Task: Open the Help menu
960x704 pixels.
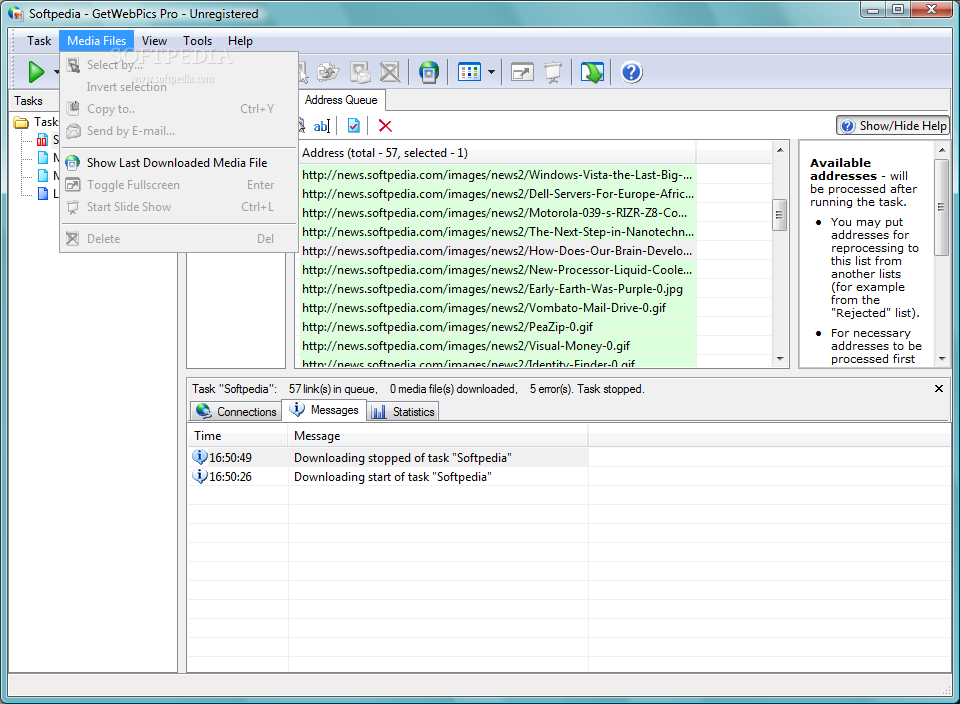Action: (x=240, y=41)
